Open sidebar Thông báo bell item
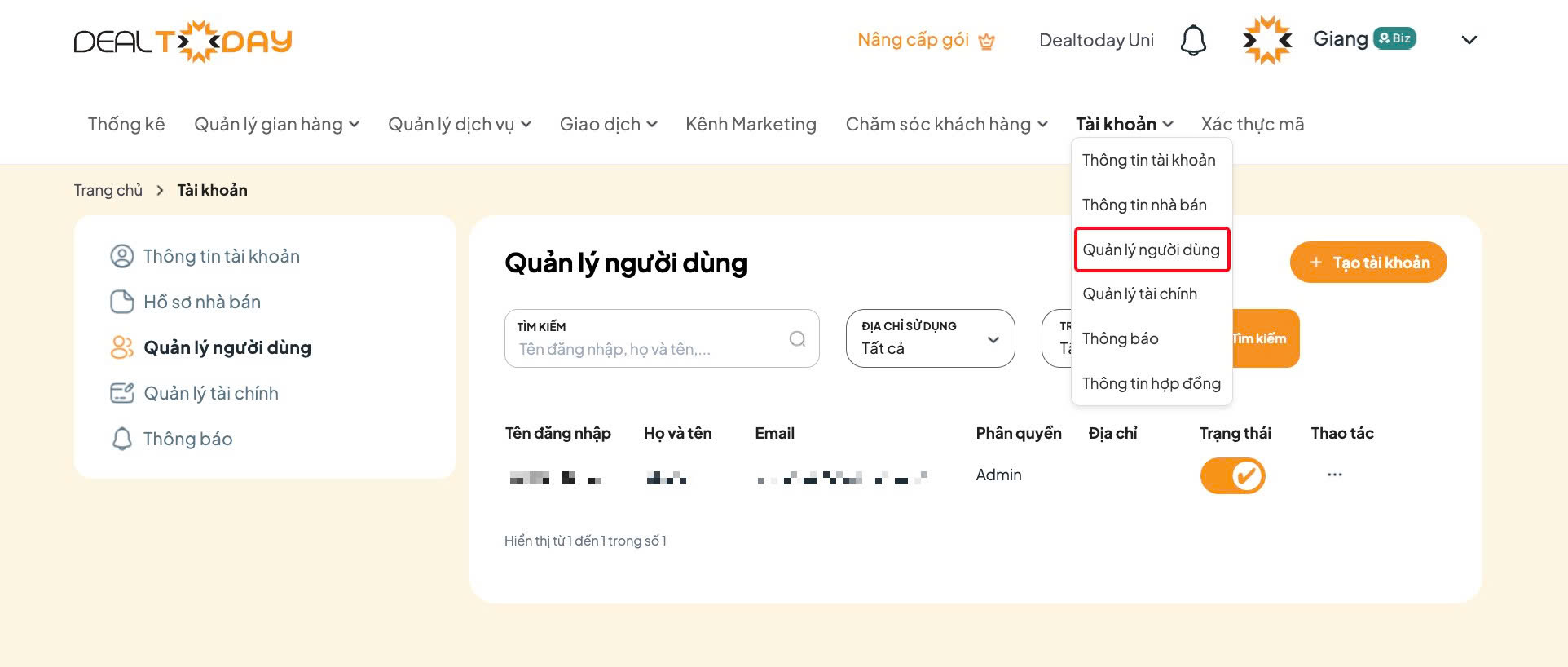The height and width of the screenshot is (667, 1568). tap(187, 439)
